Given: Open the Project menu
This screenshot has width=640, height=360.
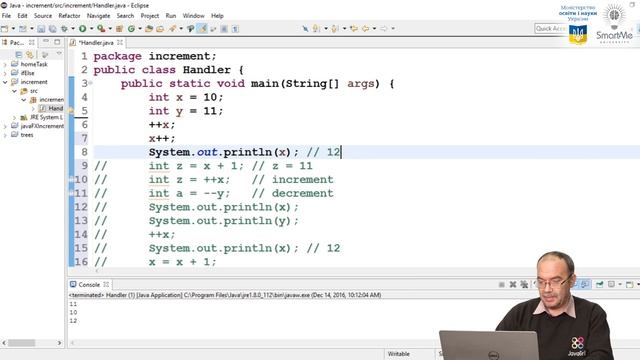Looking at the screenshot, I should click(x=150, y=16).
